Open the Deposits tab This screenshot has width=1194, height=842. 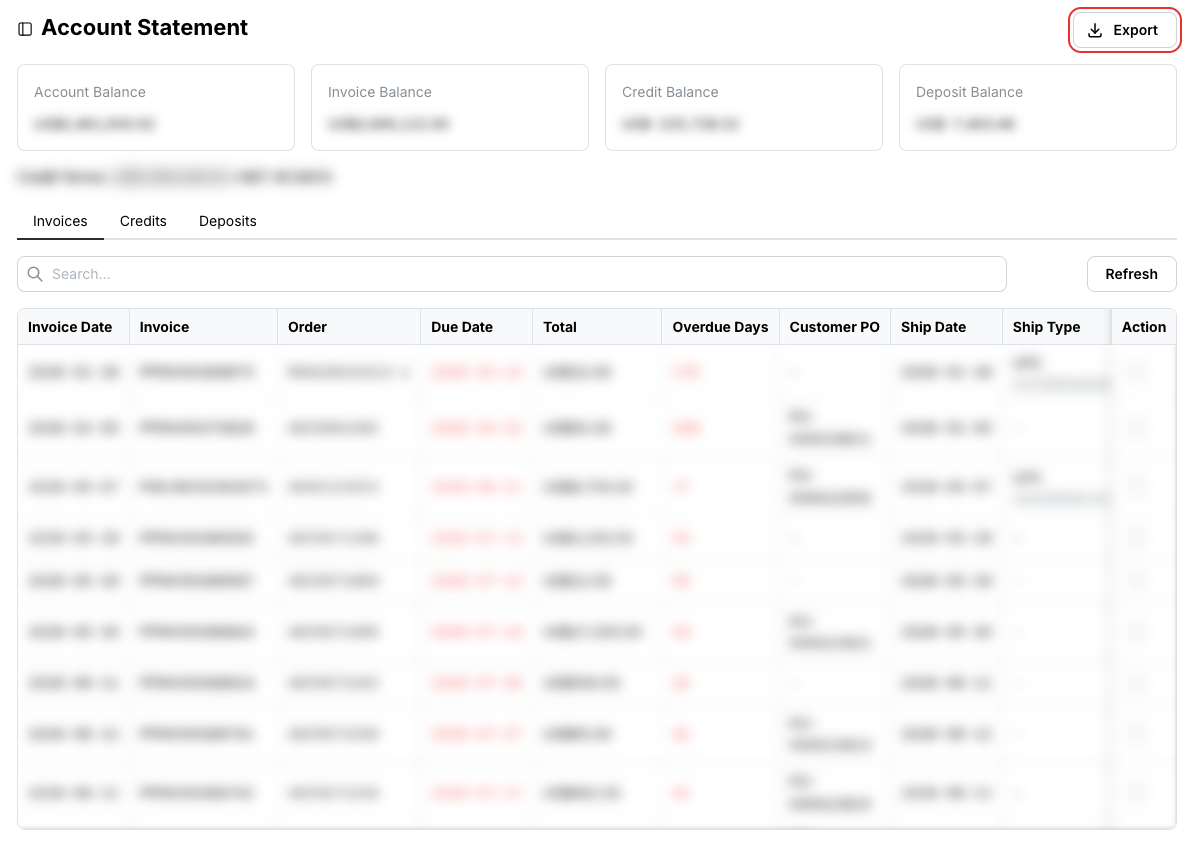coord(228,221)
